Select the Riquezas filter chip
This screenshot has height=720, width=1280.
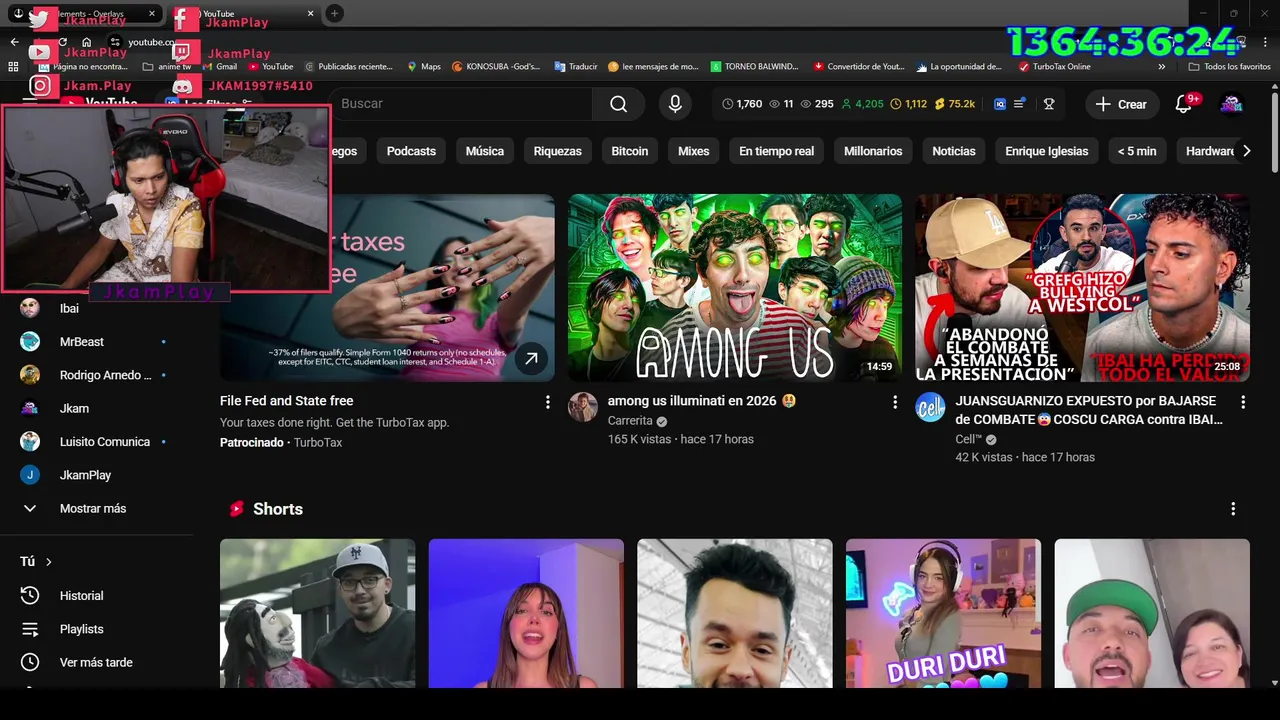[x=557, y=151]
